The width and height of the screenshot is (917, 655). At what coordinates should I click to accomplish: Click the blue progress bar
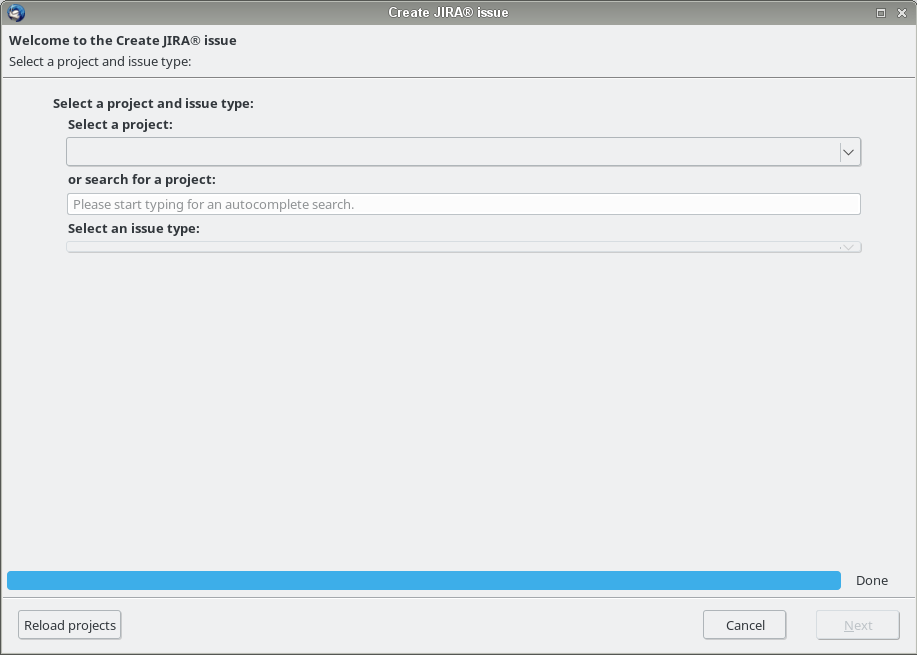pos(423,580)
